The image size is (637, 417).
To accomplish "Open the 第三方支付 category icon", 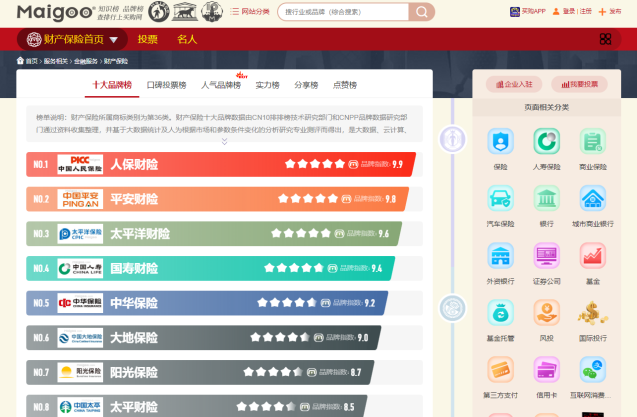I will (x=500, y=369).
